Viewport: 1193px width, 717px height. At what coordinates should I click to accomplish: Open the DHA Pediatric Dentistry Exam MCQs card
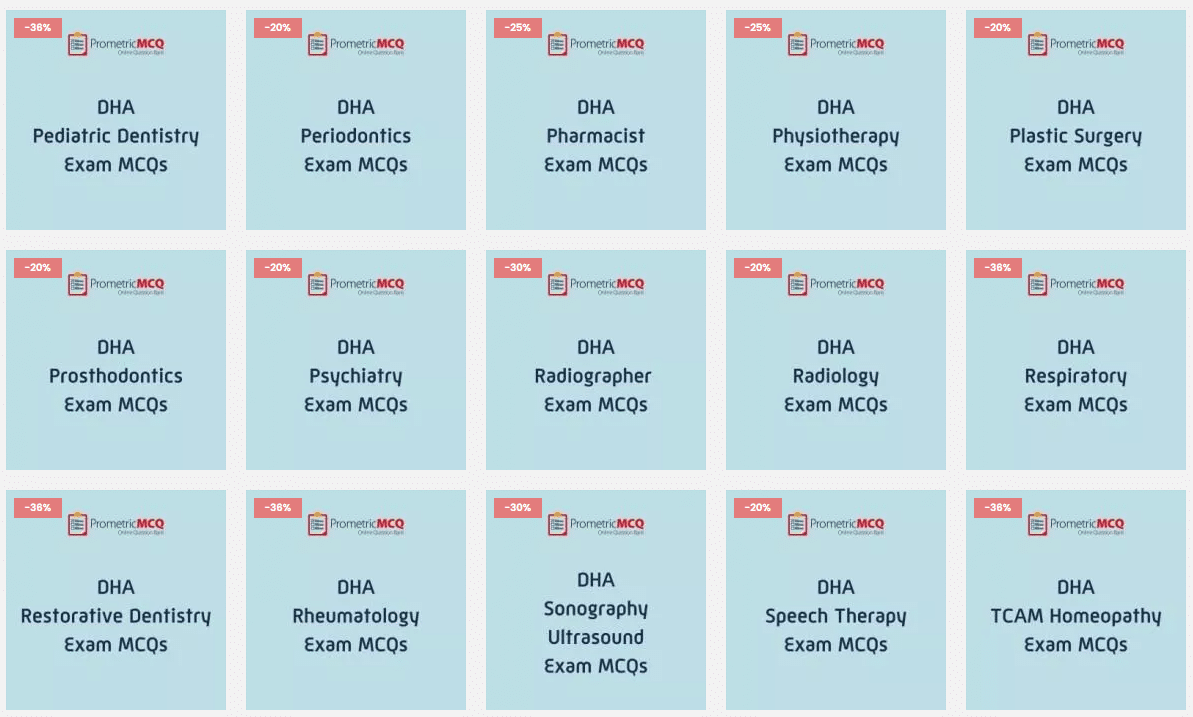click(x=116, y=120)
